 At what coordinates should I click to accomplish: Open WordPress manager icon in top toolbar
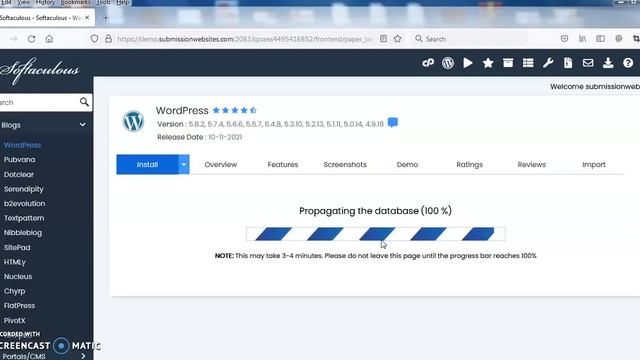tap(448, 63)
